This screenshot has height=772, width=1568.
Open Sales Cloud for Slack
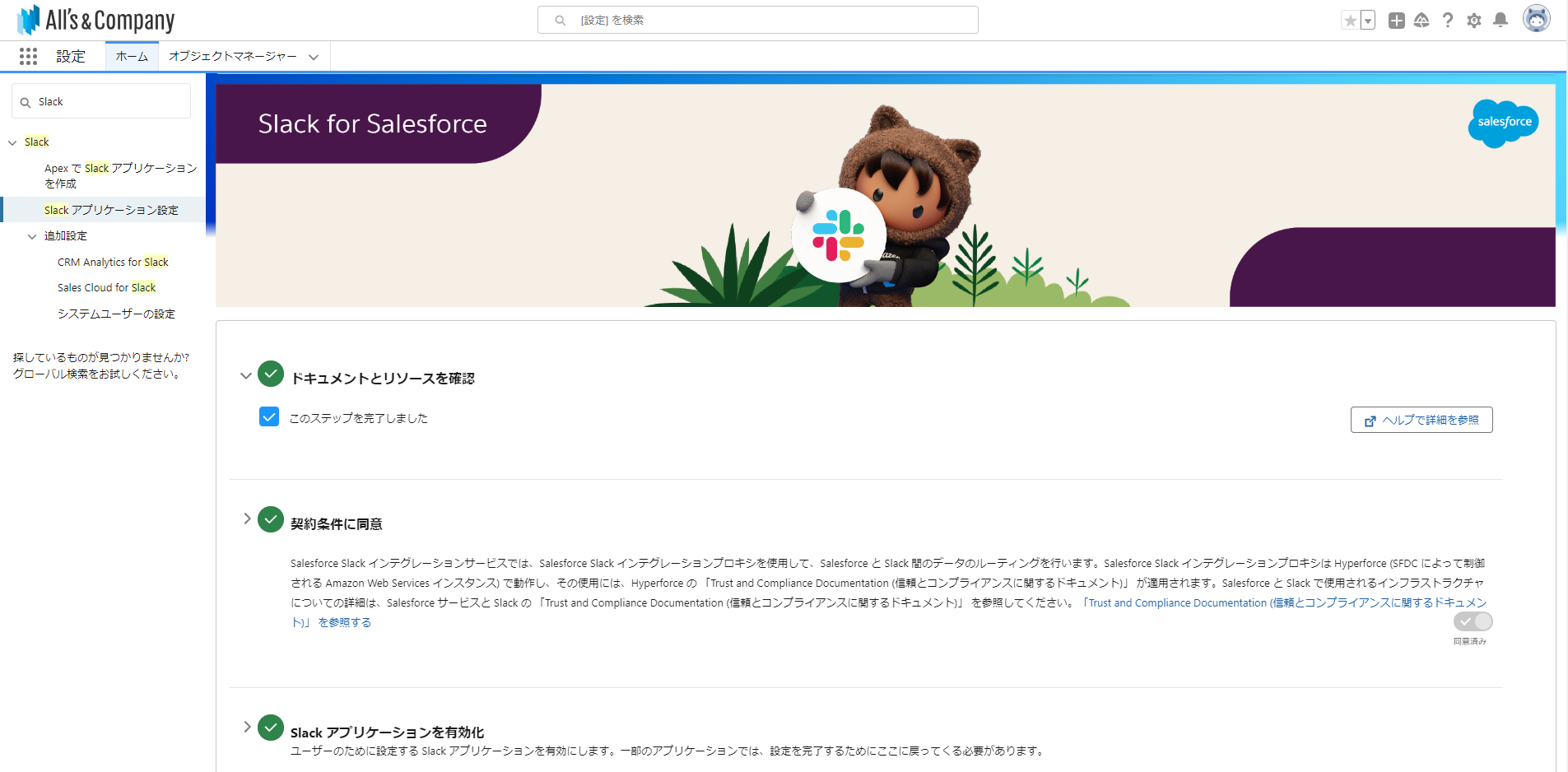106,287
